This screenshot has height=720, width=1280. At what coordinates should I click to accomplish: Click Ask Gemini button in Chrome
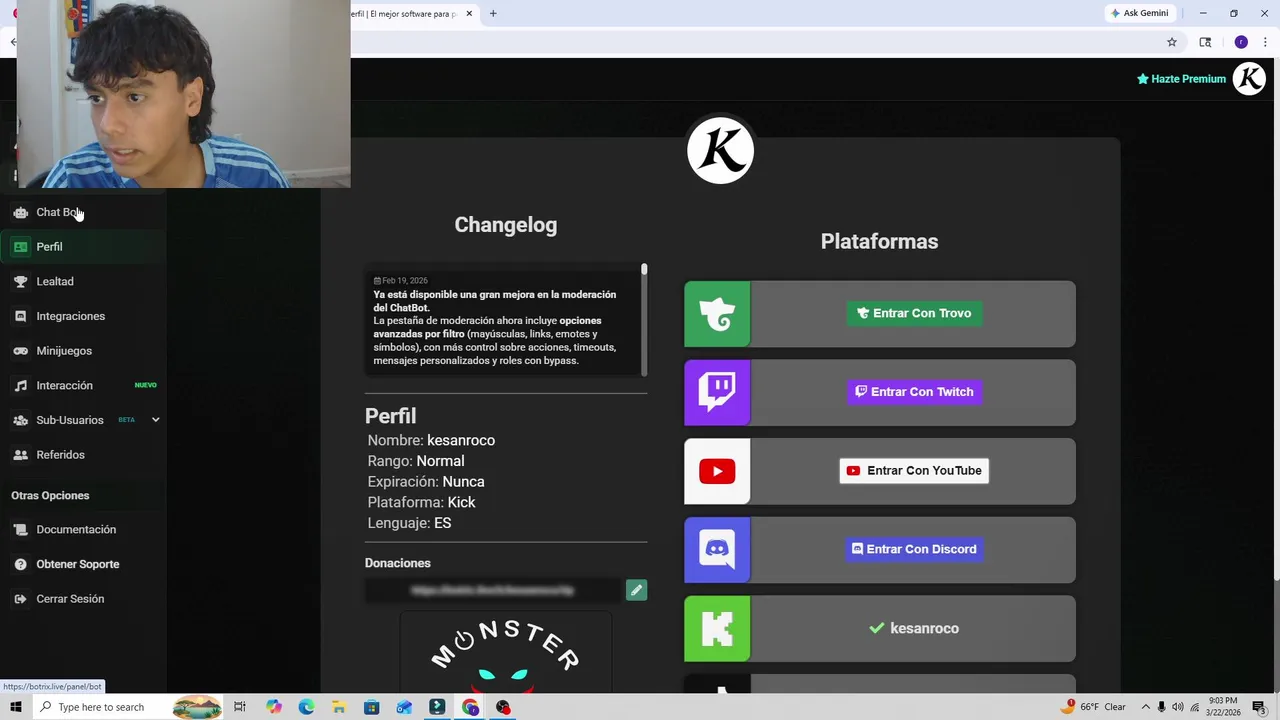point(1139,13)
